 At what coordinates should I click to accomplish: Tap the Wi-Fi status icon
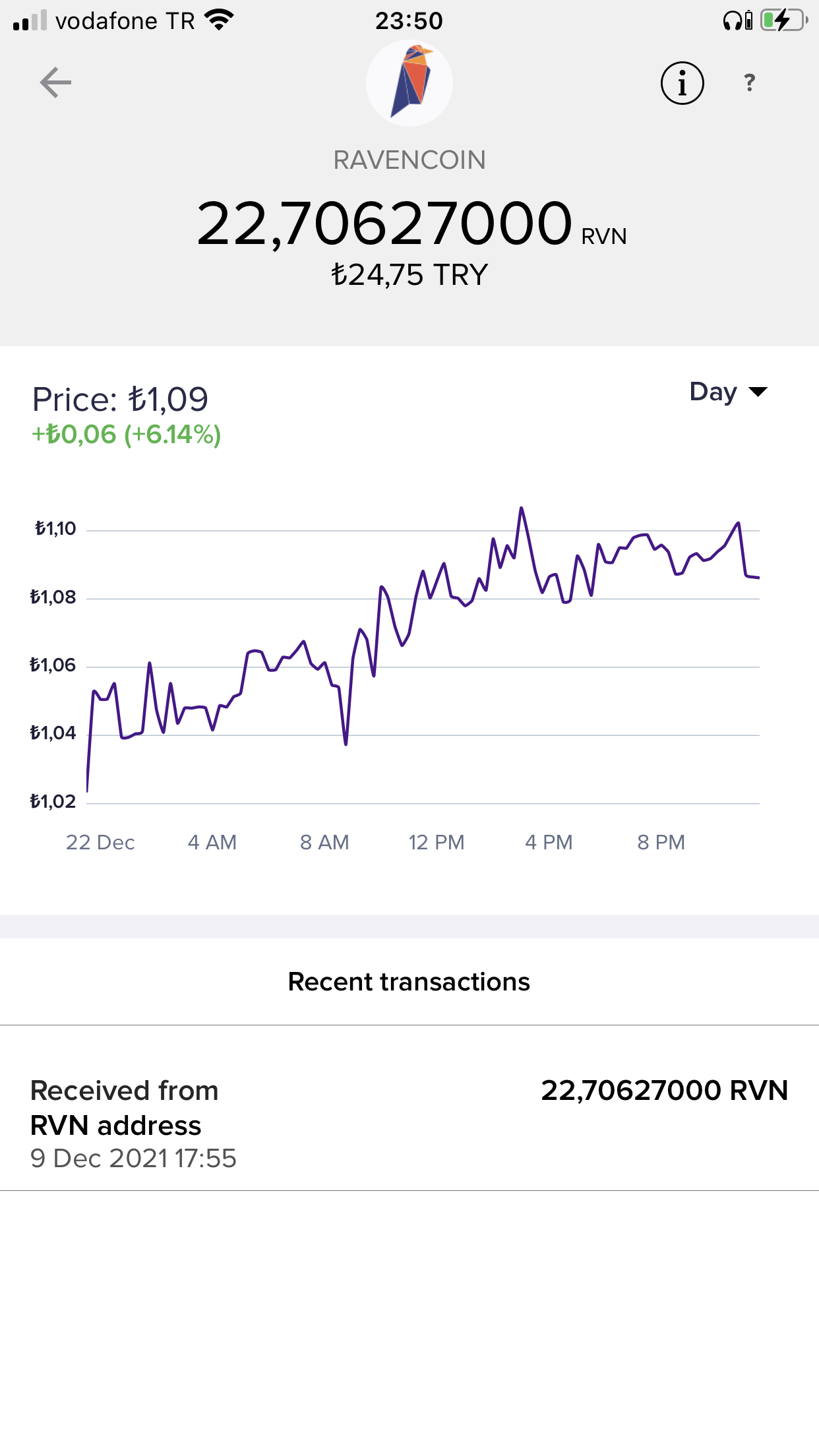pos(220,20)
